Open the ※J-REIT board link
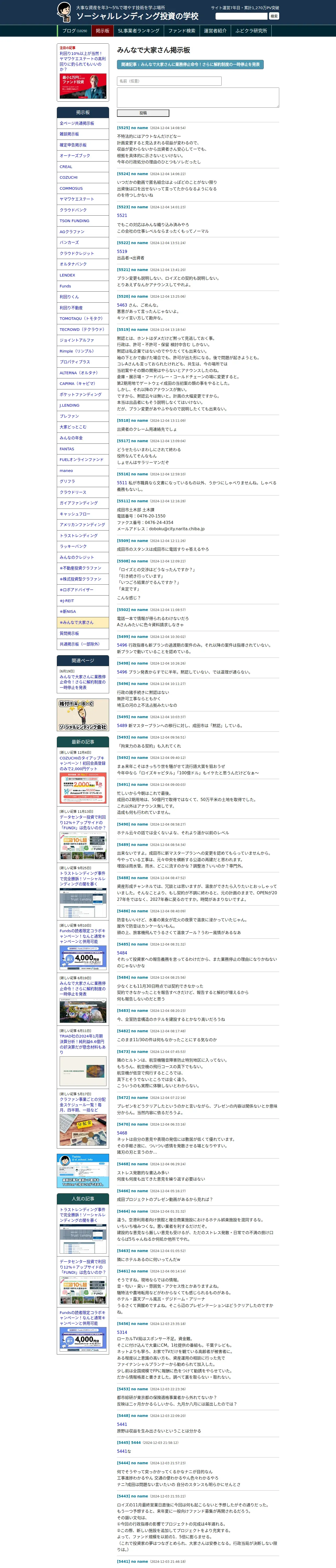 coord(83,601)
